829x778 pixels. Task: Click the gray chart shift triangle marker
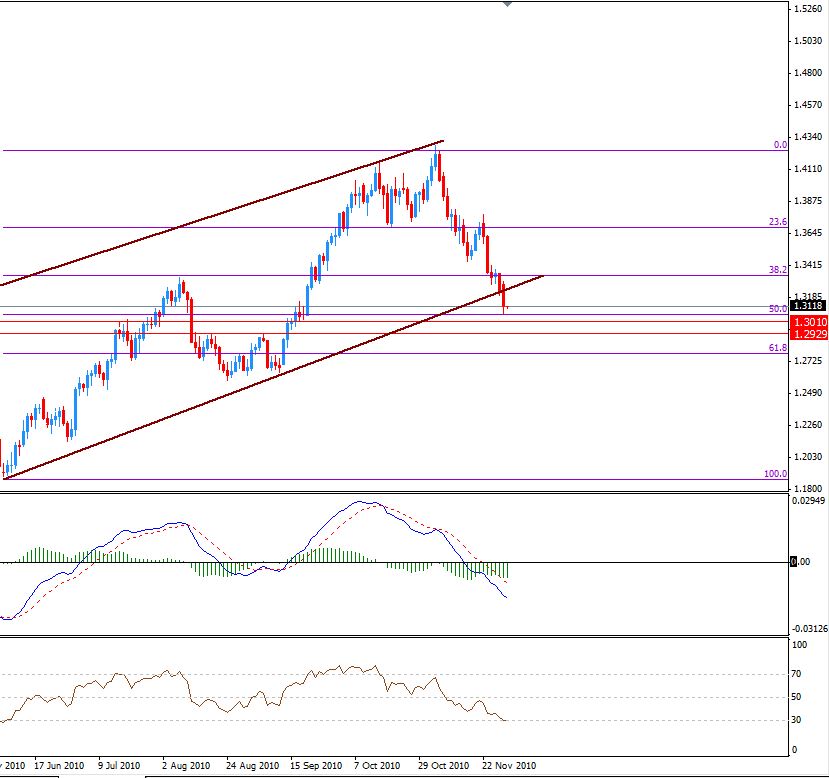click(507, 4)
